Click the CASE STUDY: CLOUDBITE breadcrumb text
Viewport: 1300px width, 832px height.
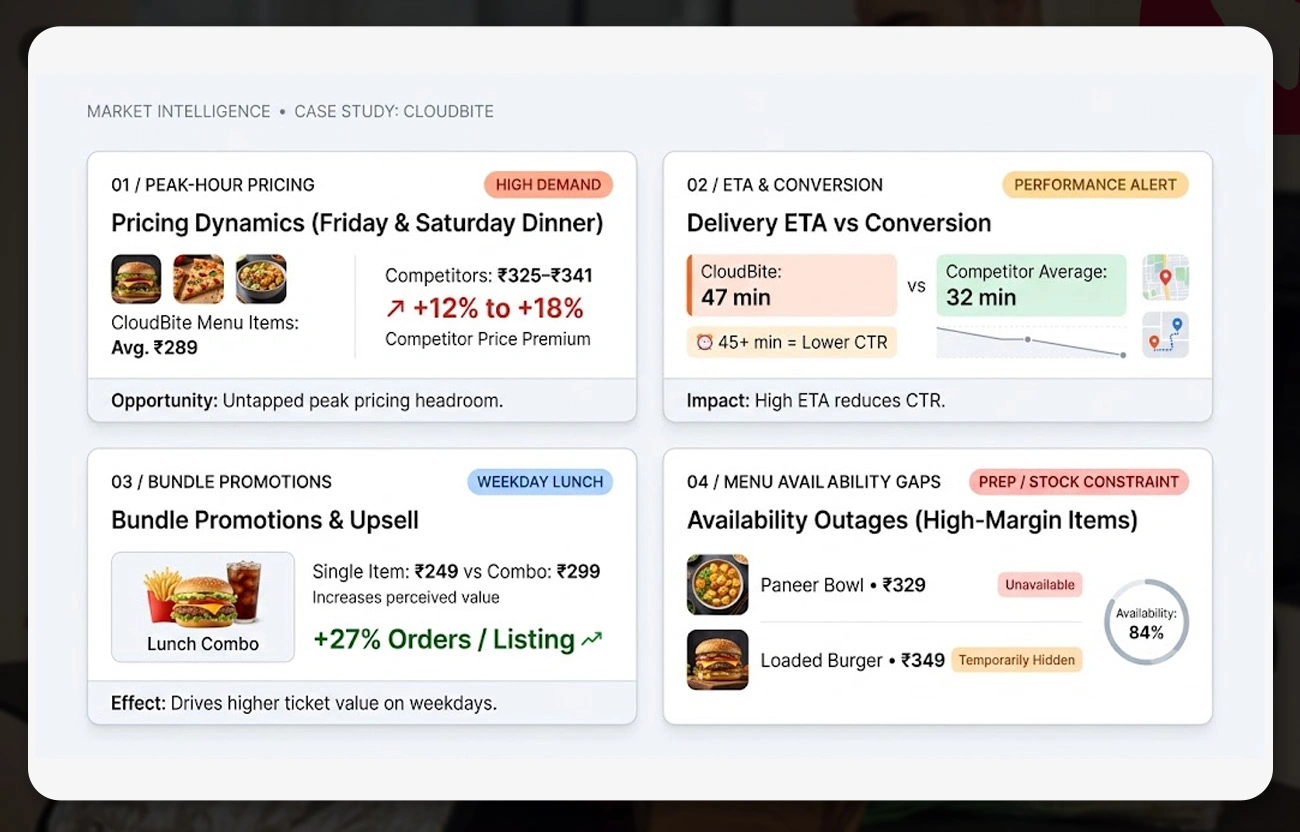click(x=394, y=111)
